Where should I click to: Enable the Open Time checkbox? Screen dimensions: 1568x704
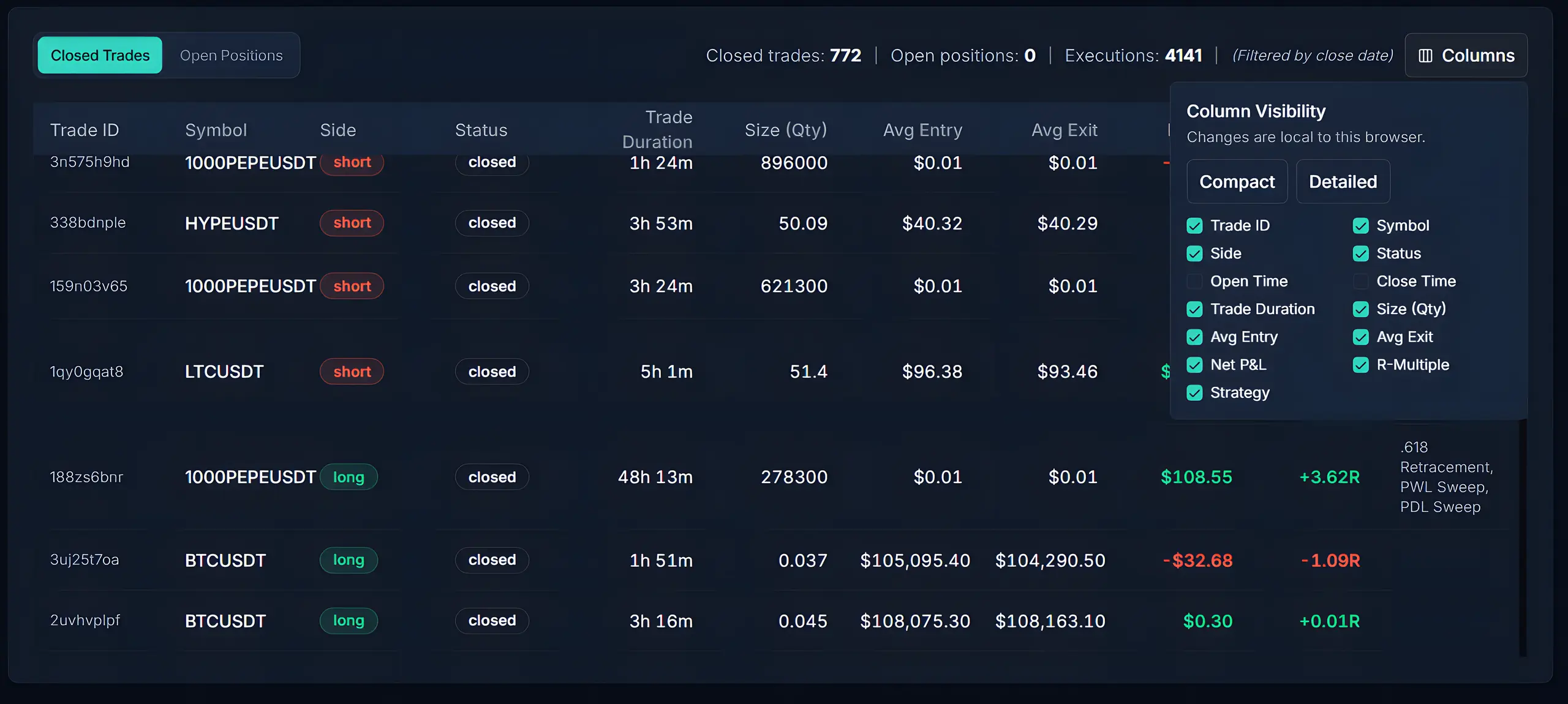(1194, 281)
